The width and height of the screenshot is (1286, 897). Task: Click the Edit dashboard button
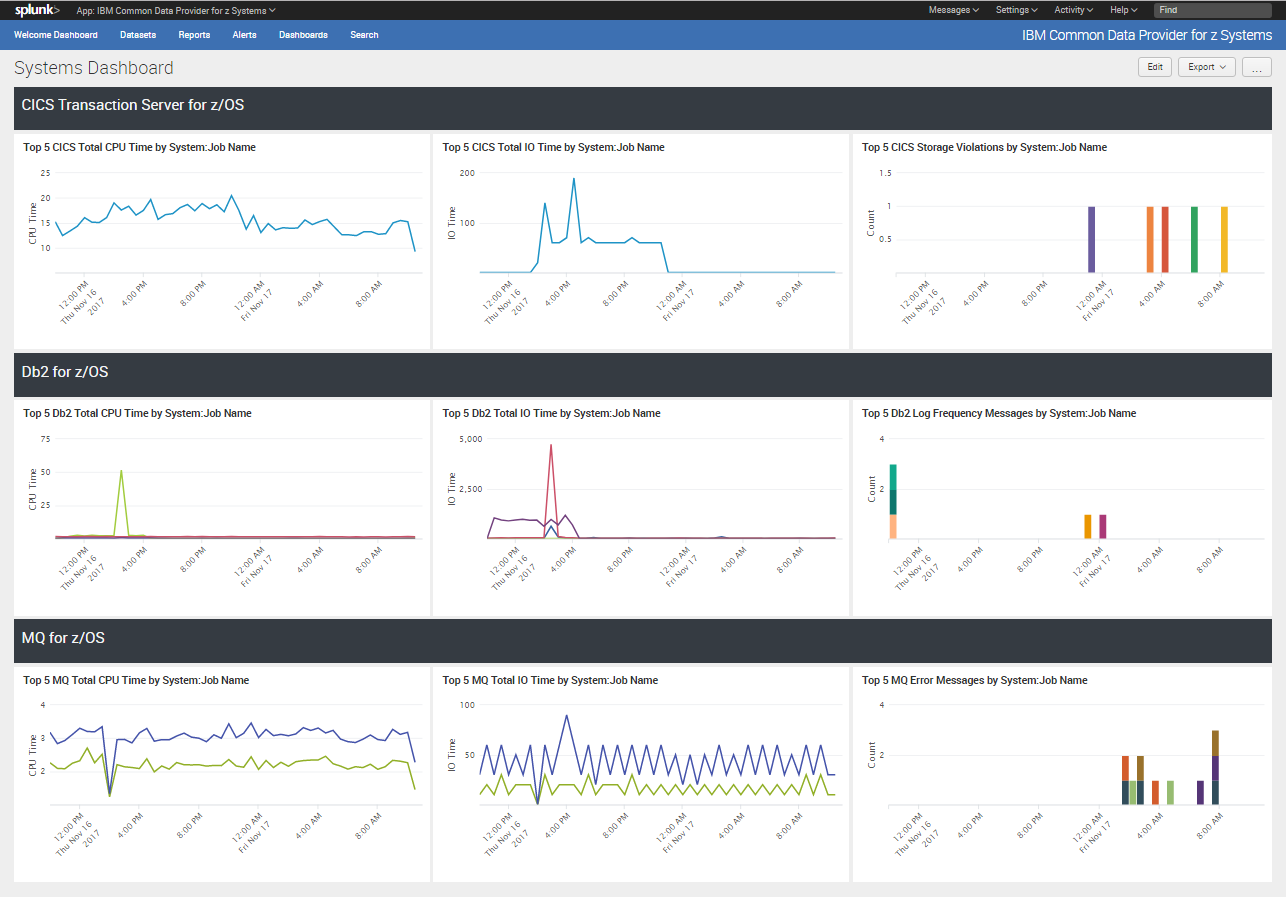[x=1155, y=67]
